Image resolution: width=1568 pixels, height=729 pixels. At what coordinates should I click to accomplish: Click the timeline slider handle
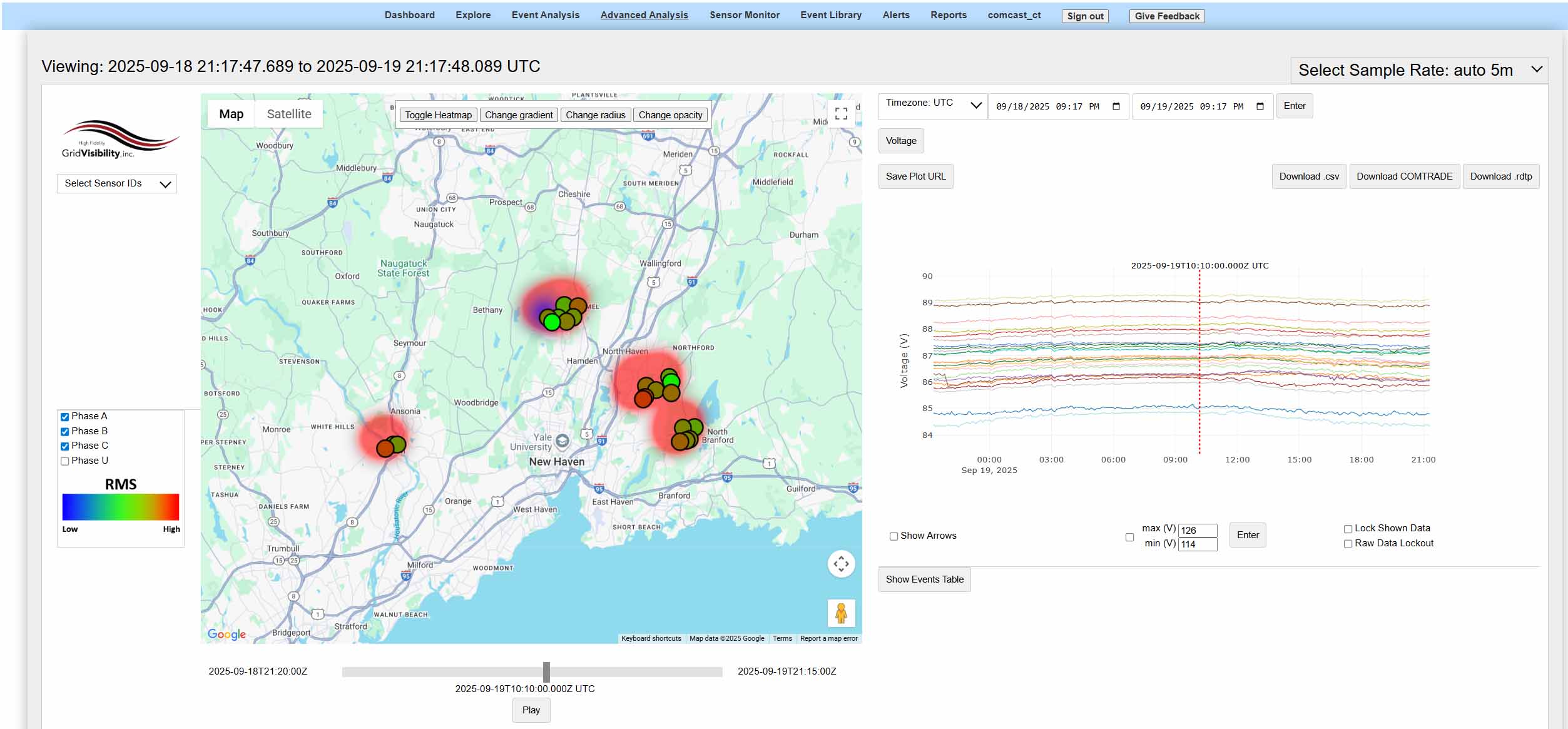546,671
